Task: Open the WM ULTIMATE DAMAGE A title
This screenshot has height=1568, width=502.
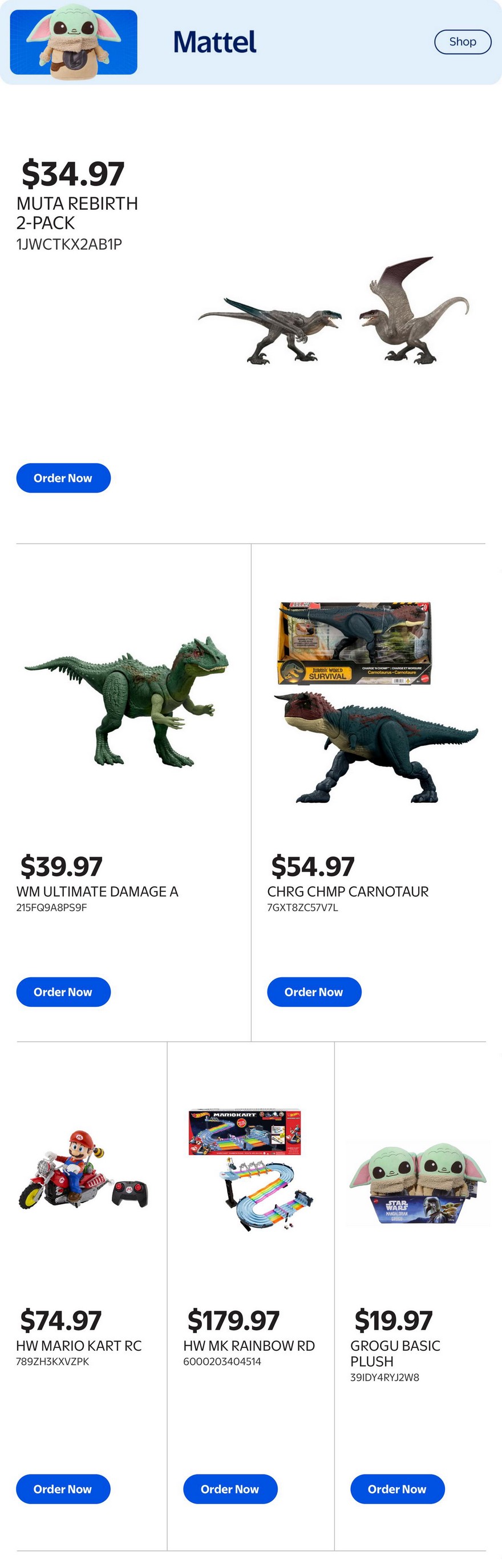Action: tap(98, 891)
